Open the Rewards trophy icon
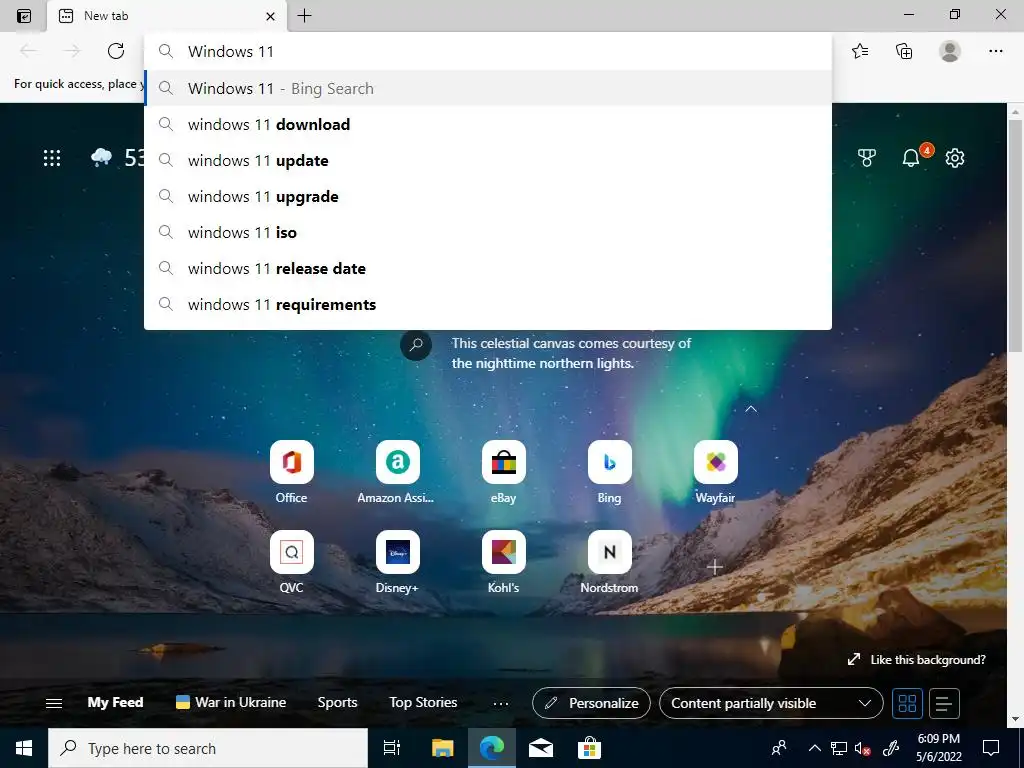This screenshot has height=768, width=1024. pyautogui.click(x=867, y=157)
